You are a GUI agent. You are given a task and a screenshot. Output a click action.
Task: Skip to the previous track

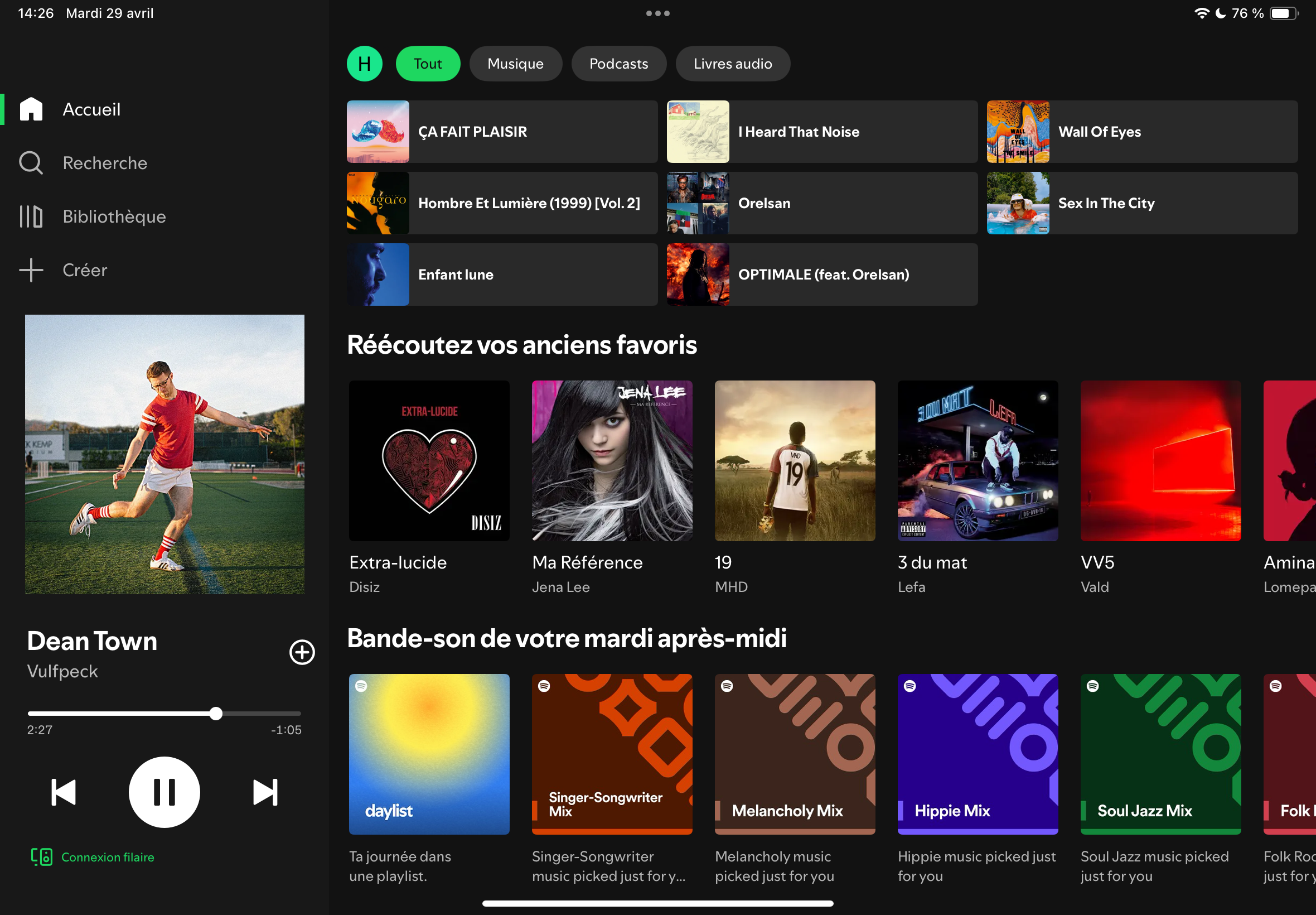[x=64, y=792]
